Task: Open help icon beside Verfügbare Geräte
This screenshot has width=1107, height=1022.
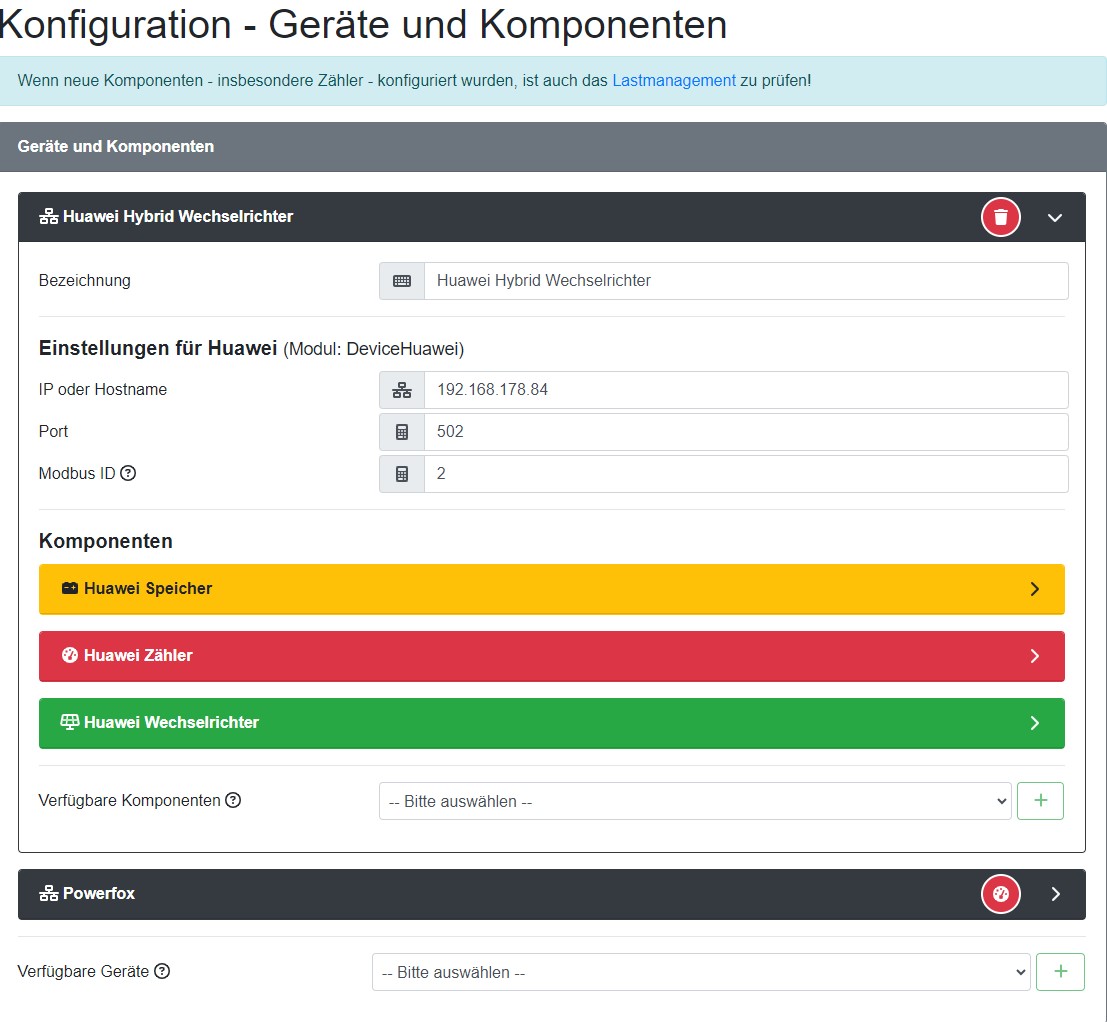Action: pyautogui.click(x=162, y=972)
